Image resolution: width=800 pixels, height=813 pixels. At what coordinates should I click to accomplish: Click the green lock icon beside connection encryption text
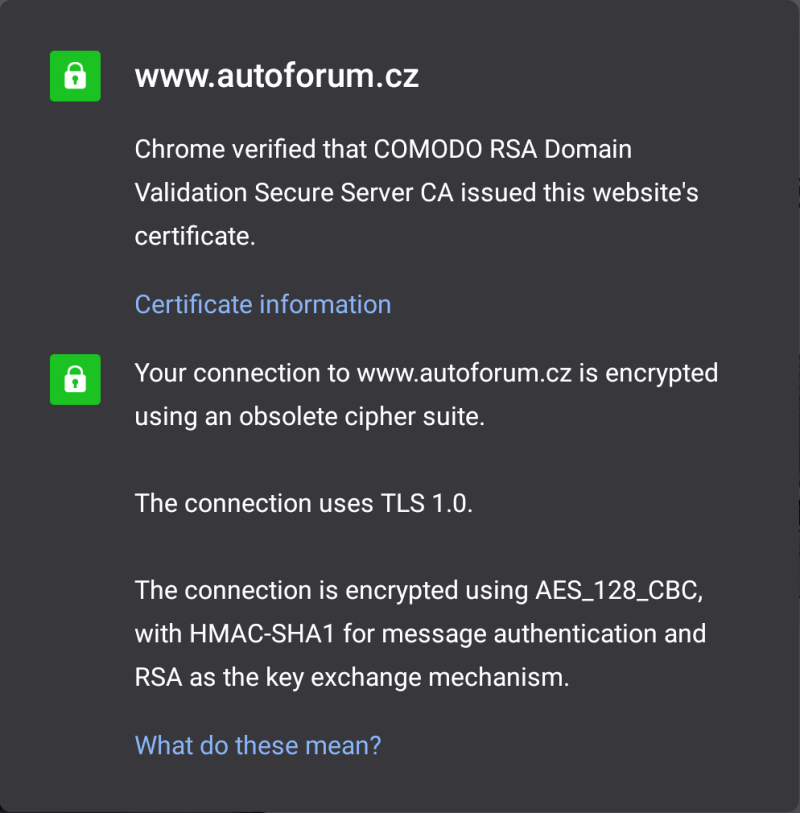(x=75, y=379)
